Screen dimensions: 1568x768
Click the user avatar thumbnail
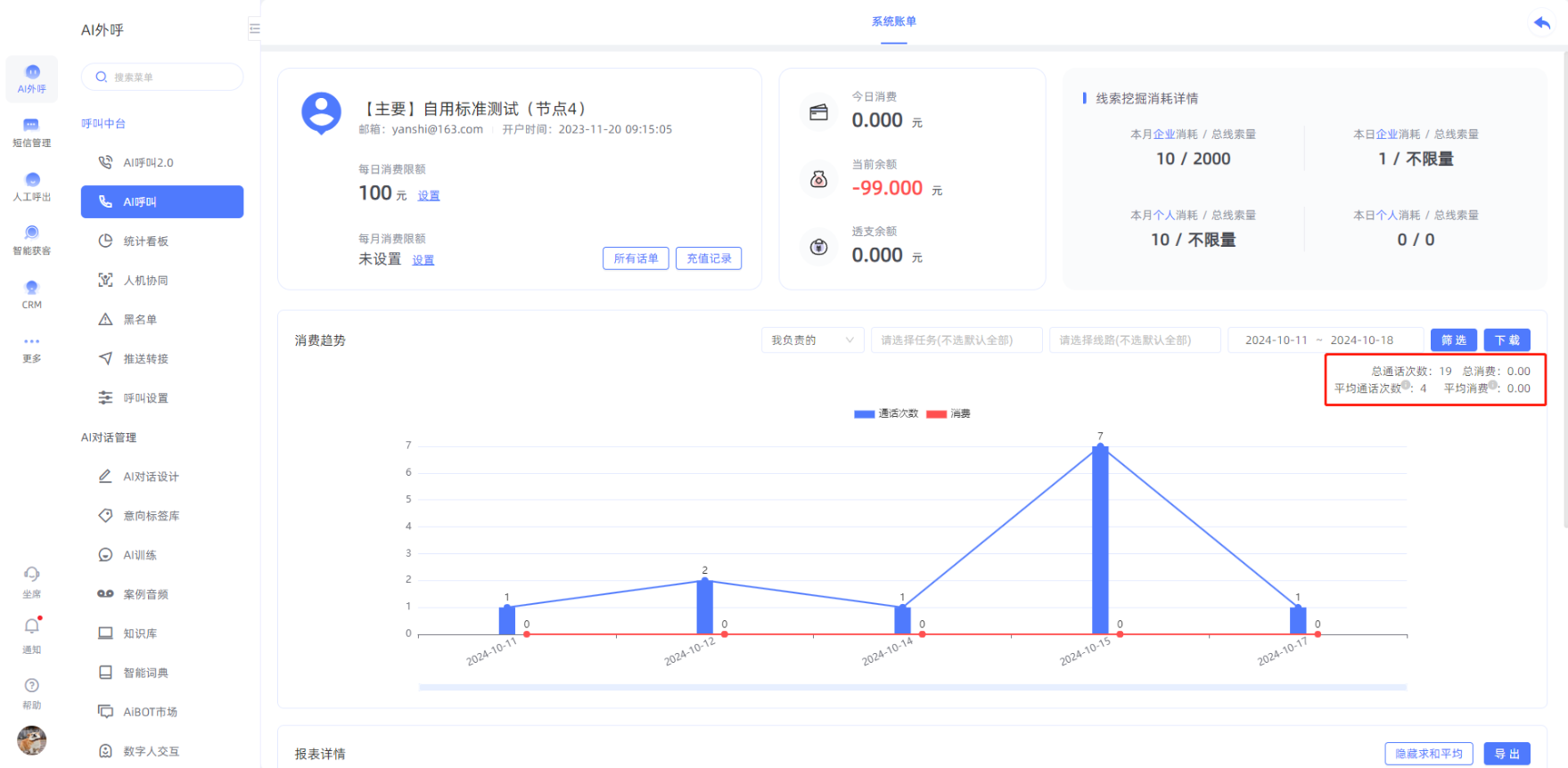pyautogui.click(x=31, y=739)
